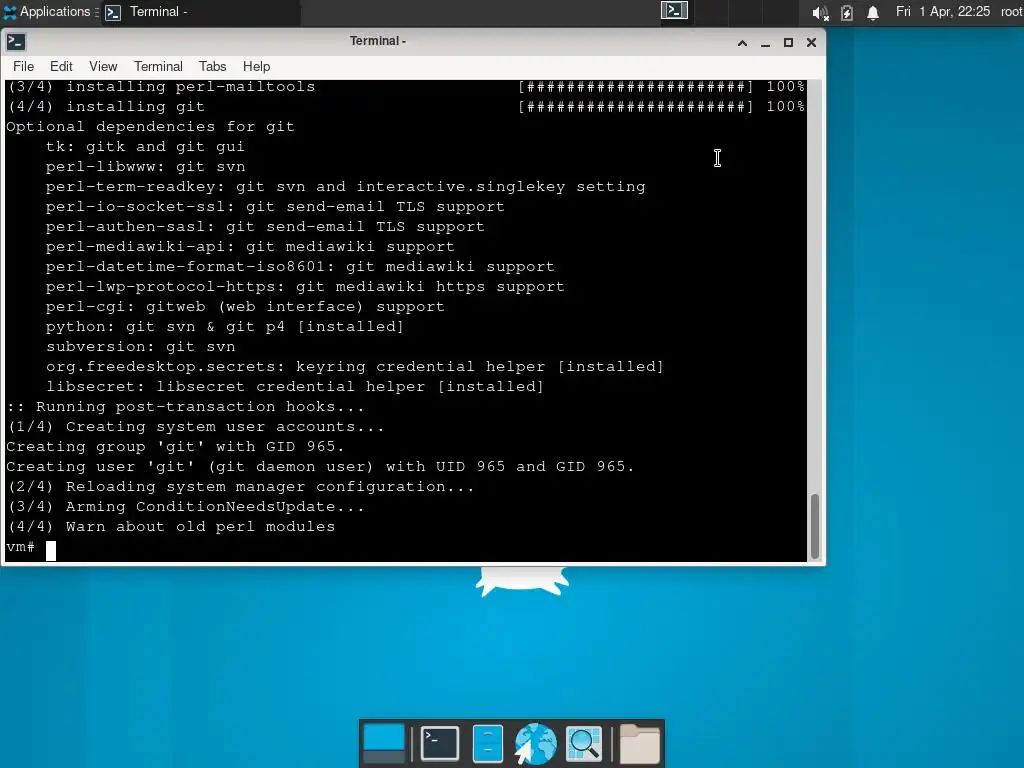Click the 'perl-cgi: gitweb' line
1024x768 pixels.
coord(245,307)
